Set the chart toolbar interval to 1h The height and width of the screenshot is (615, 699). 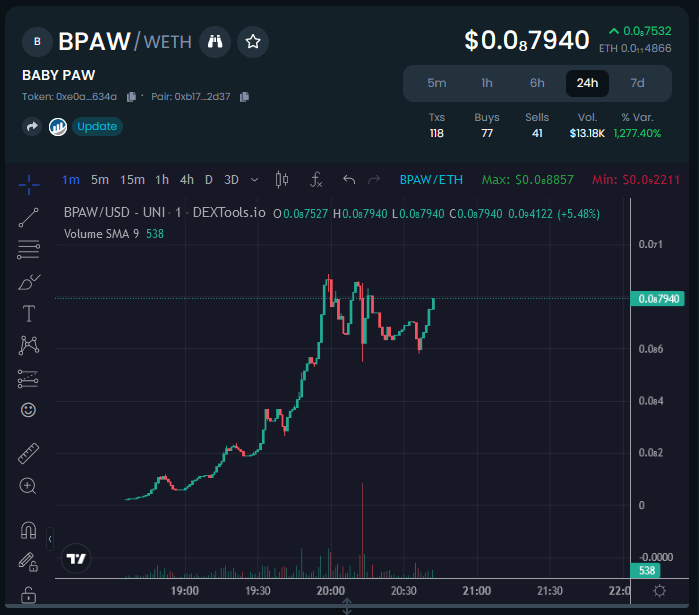[x=162, y=180]
